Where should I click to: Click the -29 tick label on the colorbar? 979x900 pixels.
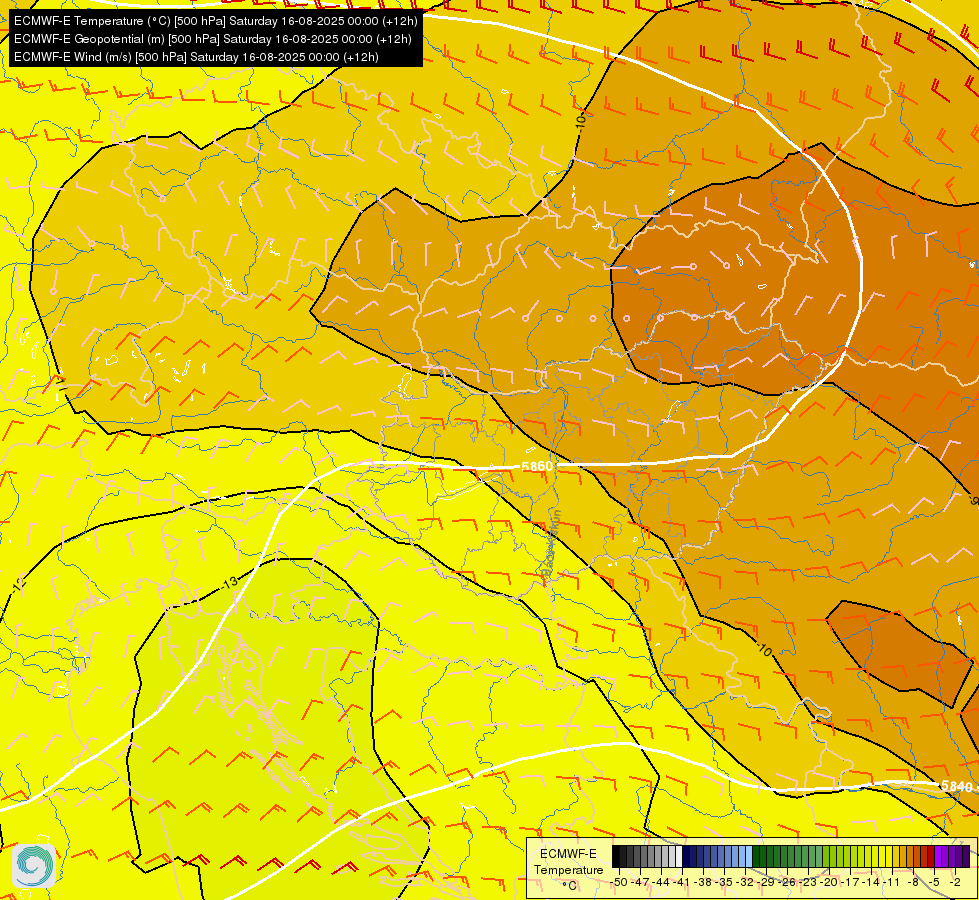[765, 882]
